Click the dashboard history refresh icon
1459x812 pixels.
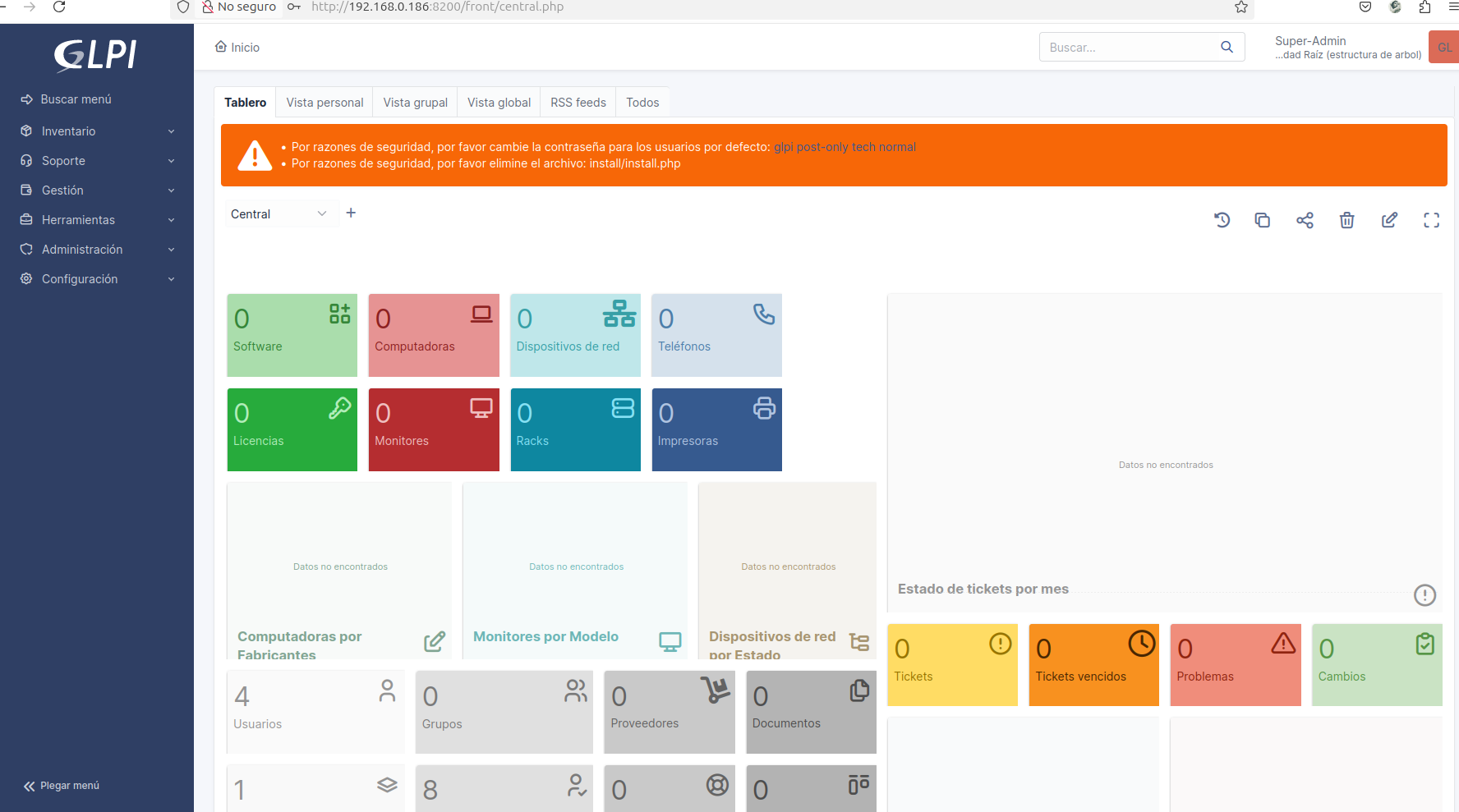pyautogui.click(x=1222, y=220)
